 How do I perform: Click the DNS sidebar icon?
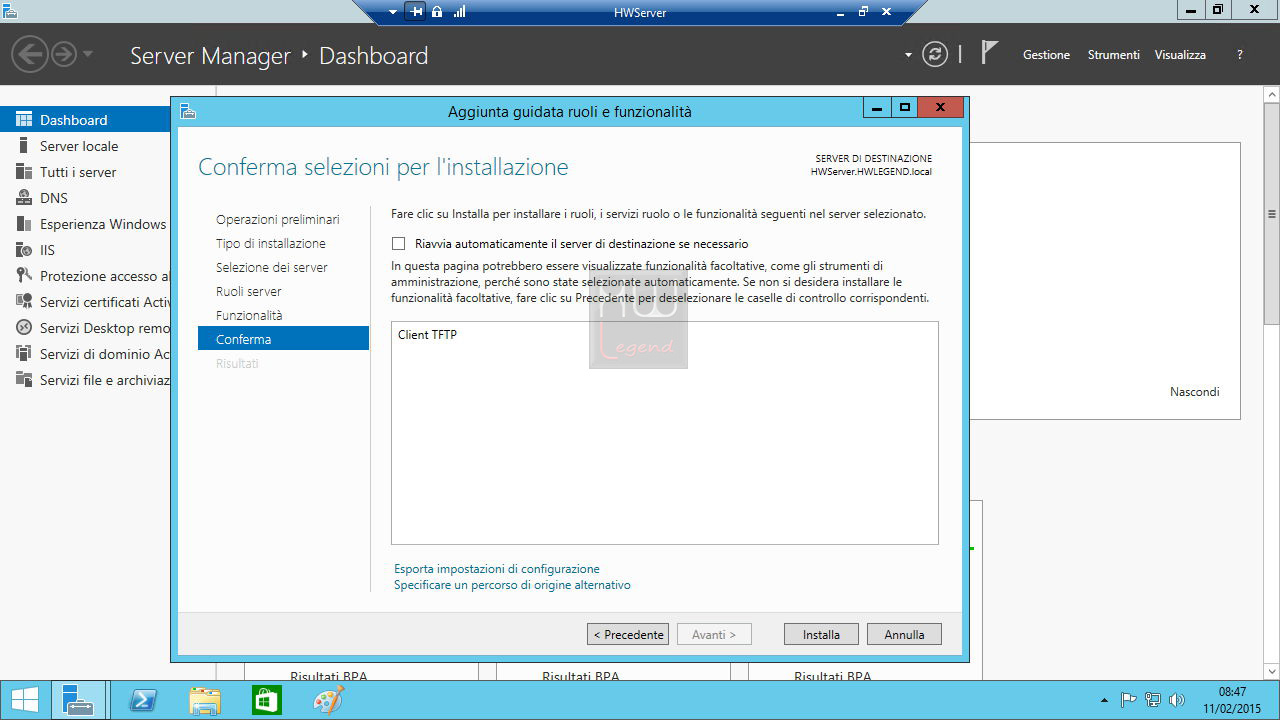[x=23, y=198]
